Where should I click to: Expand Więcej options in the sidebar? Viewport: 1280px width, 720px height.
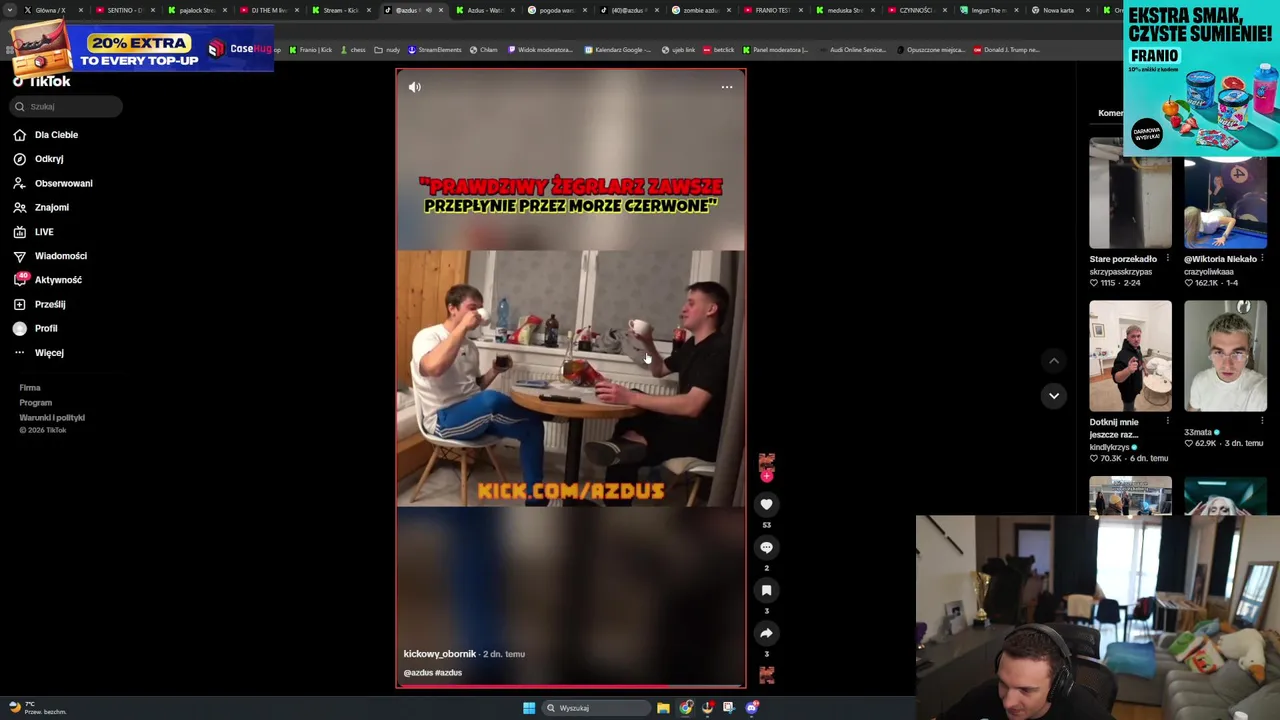pos(39,353)
